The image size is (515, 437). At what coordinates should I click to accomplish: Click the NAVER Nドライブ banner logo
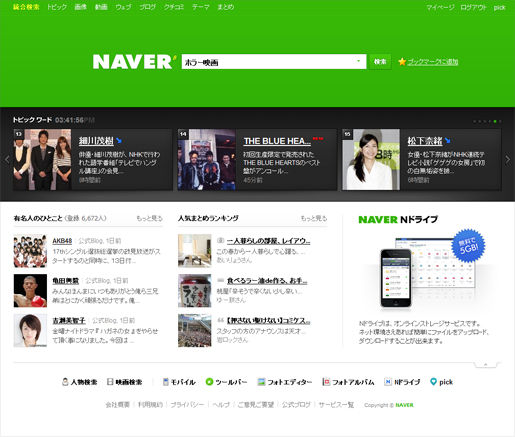(x=398, y=219)
